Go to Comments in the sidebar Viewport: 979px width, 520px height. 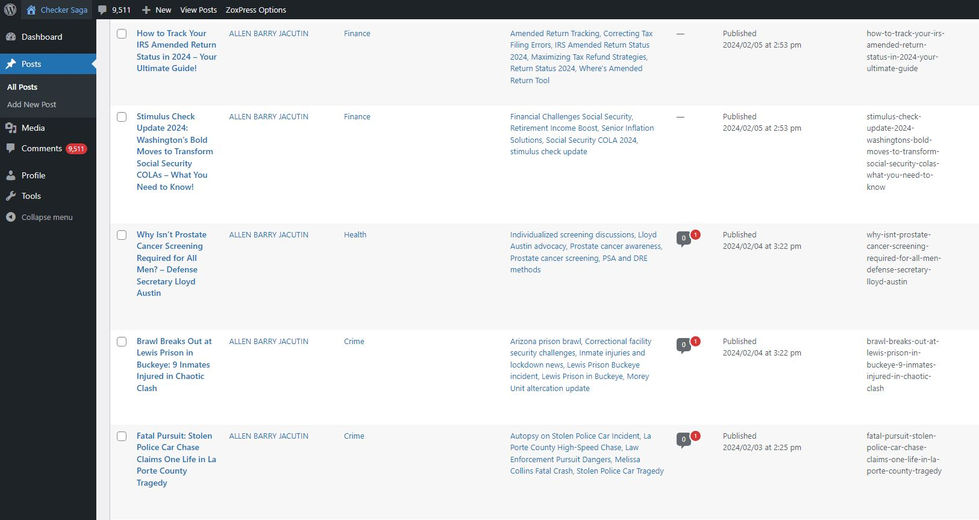(41, 148)
